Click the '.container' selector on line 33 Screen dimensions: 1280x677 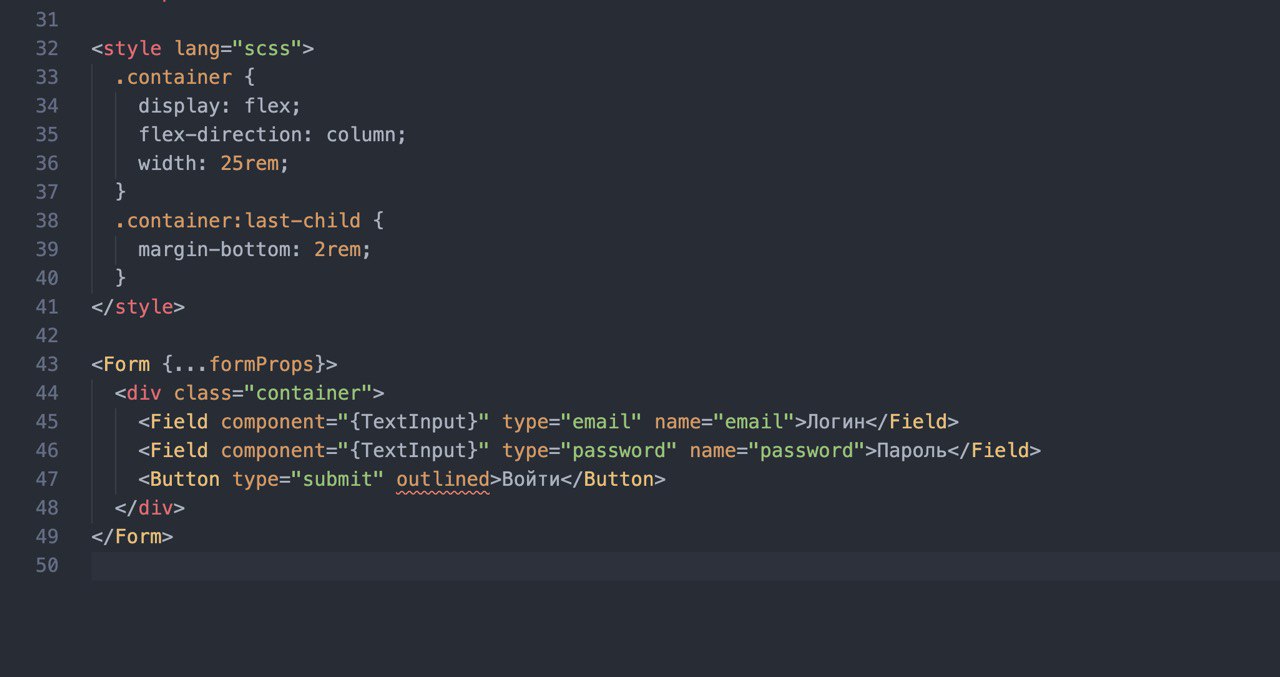pyautogui.click(x=173, y=77)
